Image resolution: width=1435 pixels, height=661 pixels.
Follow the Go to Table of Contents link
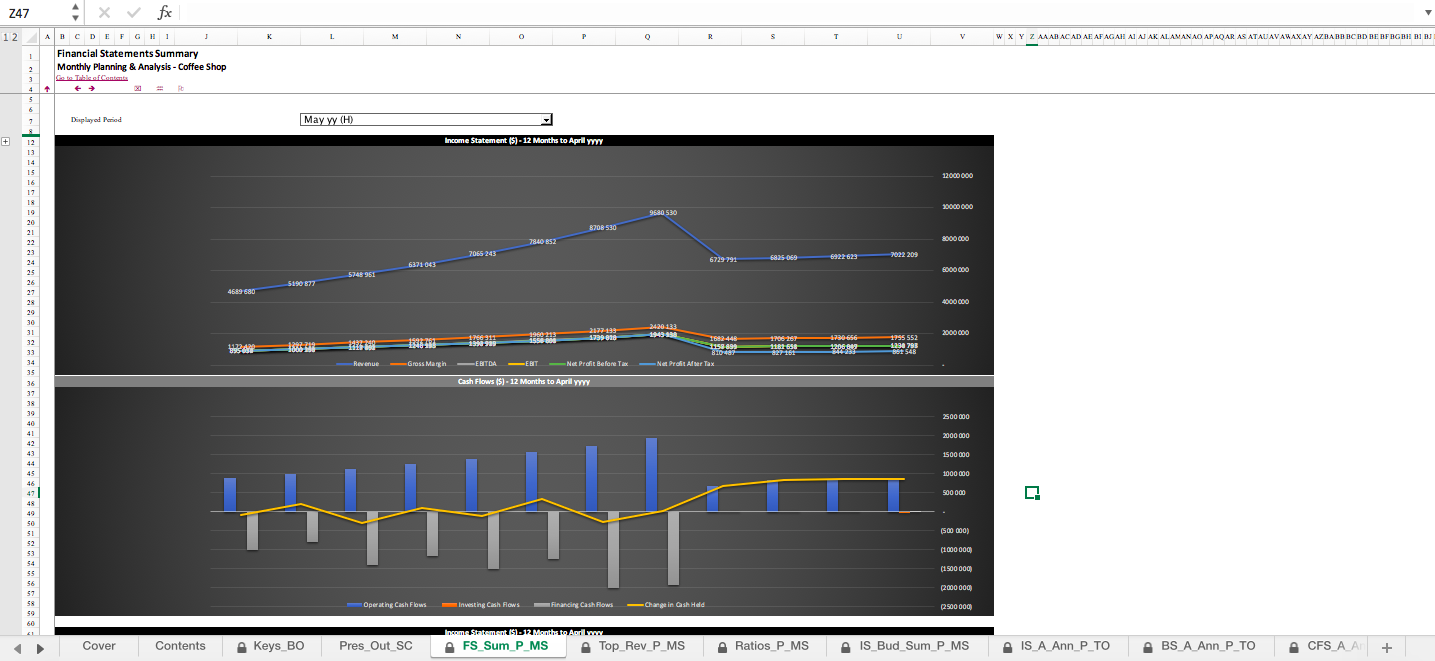point(92,78)
